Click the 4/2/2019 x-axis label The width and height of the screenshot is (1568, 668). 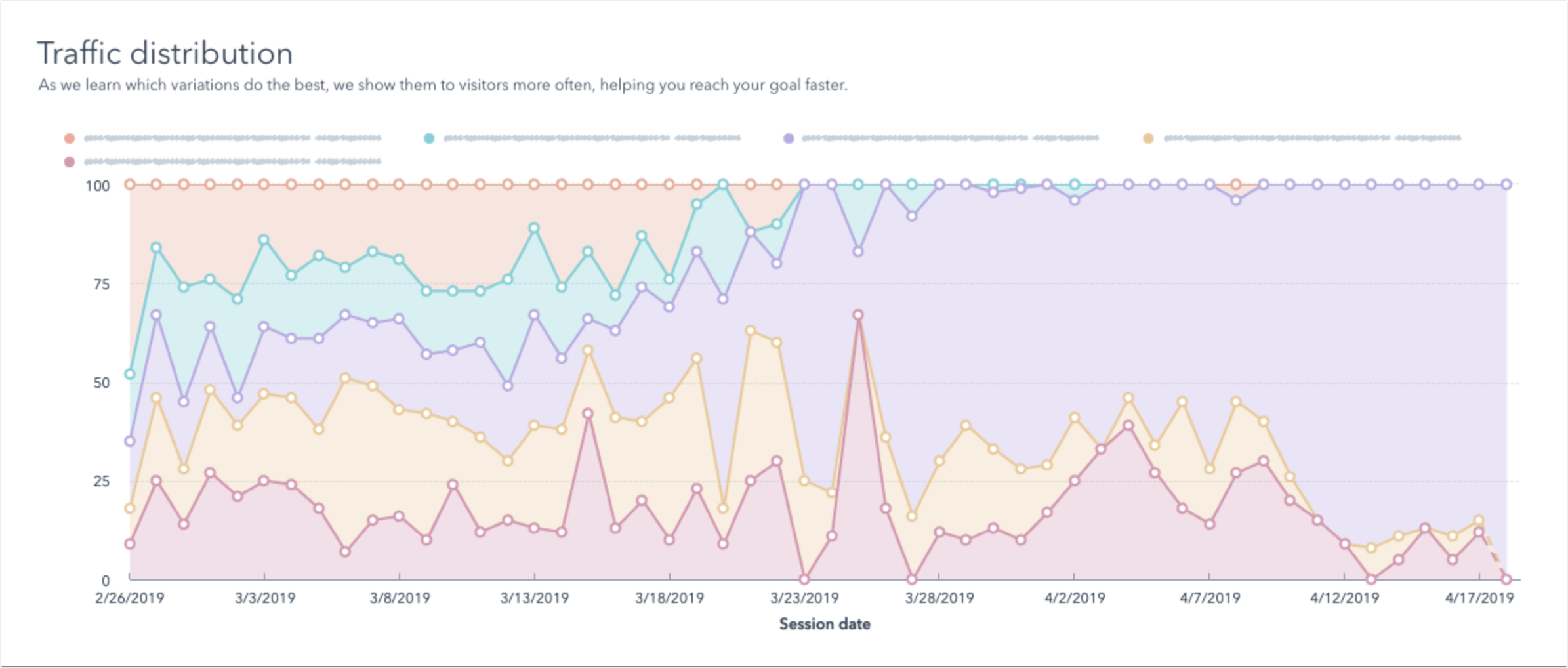(1075, 598)
